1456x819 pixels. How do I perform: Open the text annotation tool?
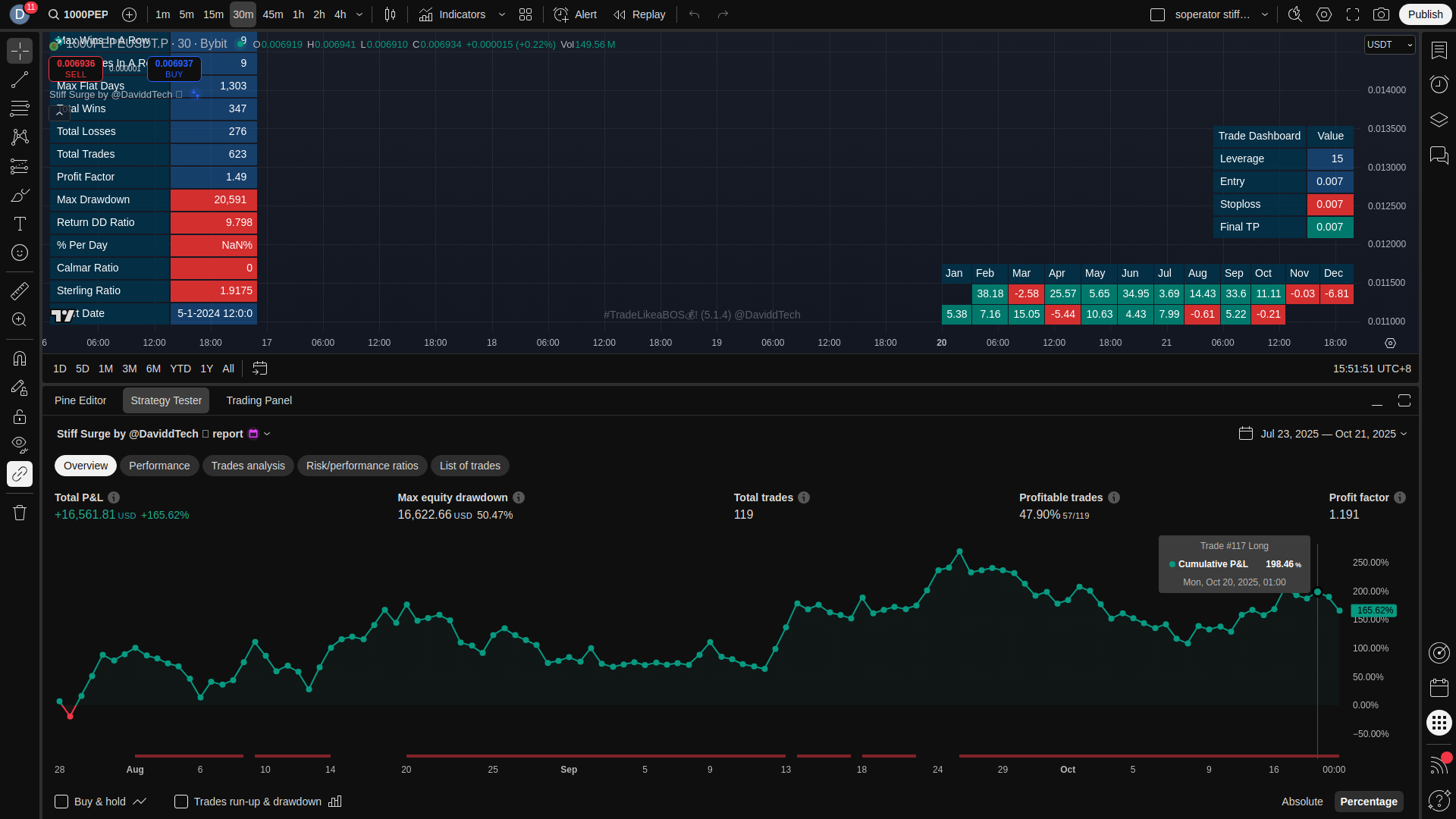point(20,224)
